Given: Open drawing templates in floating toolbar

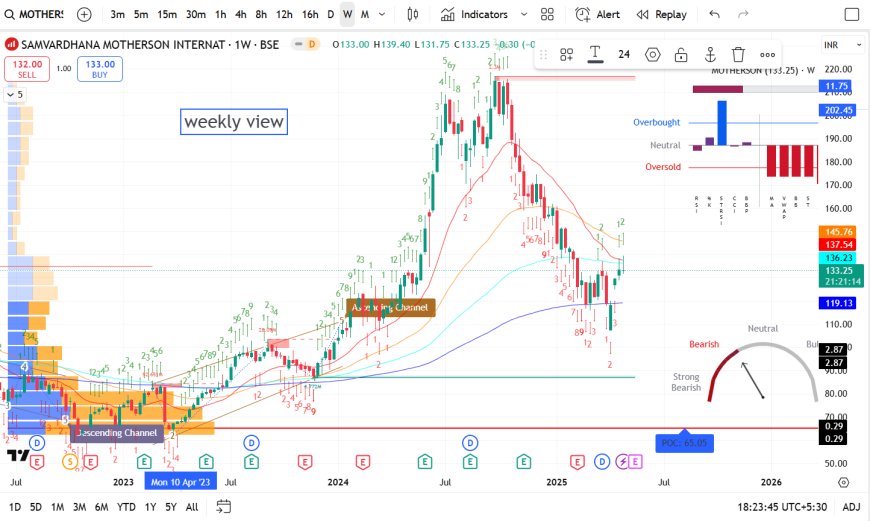Looking at the screenshot, I should (566, 54).
